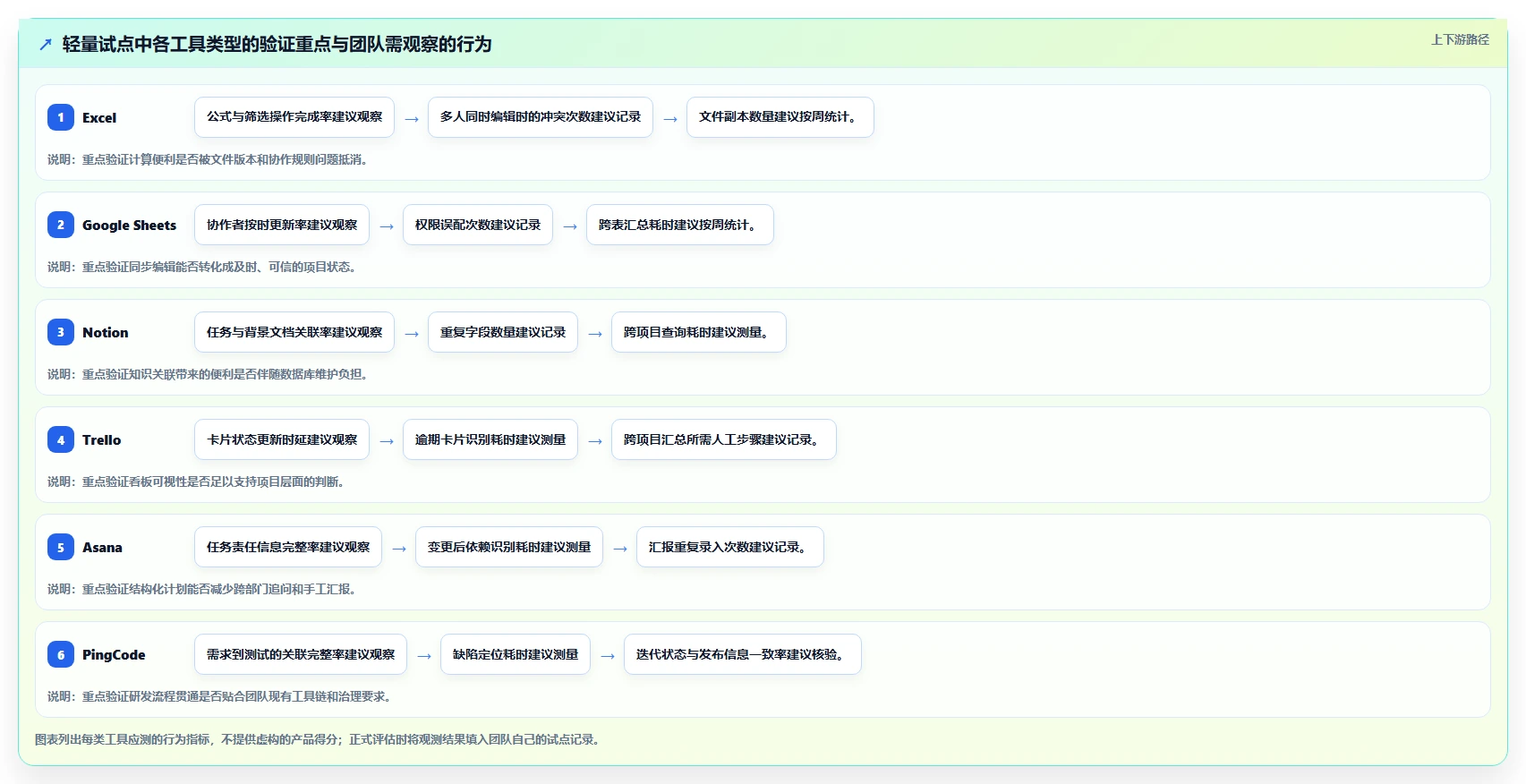This screenshot has width=1526, height=784.
Task: Click the PingCode row title
Action: (x=114, y=654)
